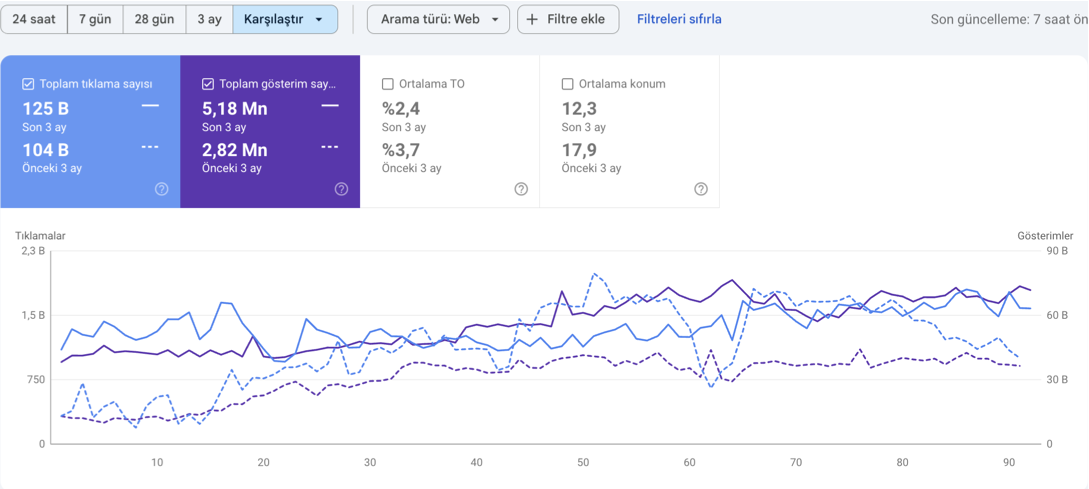
Task: Choose 3 ay date range
Action: point(209,19)
